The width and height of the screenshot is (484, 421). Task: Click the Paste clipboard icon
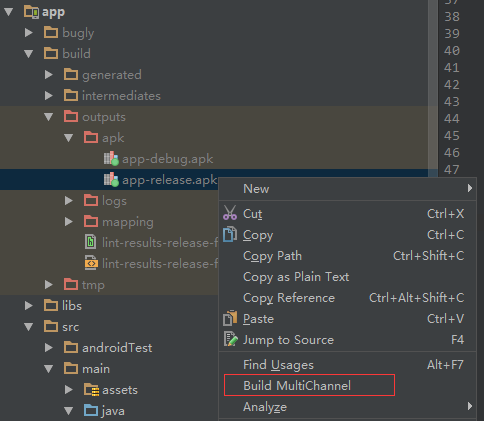230,318
